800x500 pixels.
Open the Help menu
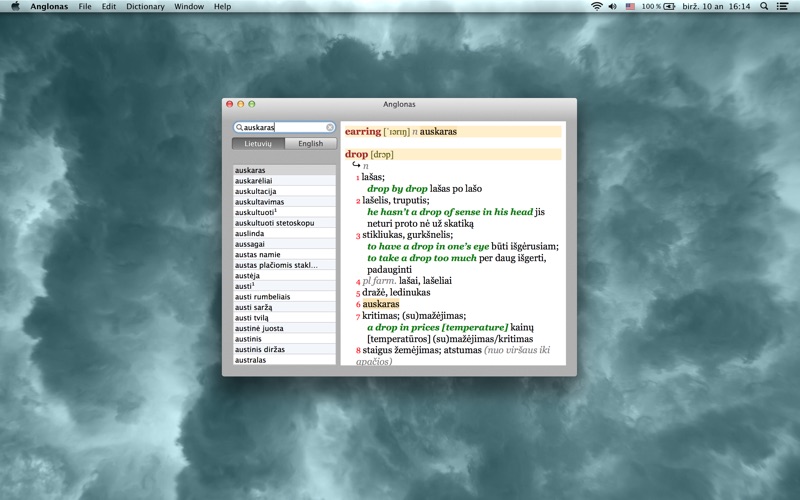click(222, 6)
